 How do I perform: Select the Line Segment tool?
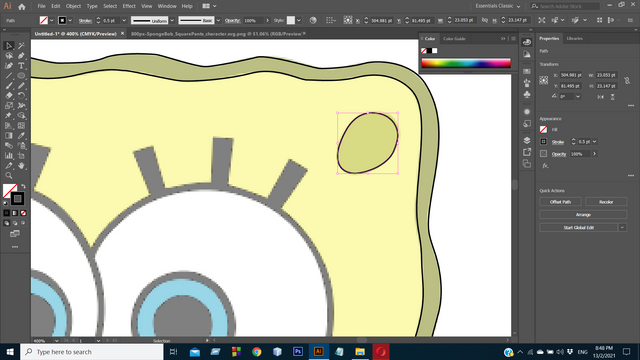tap(9, 76)
